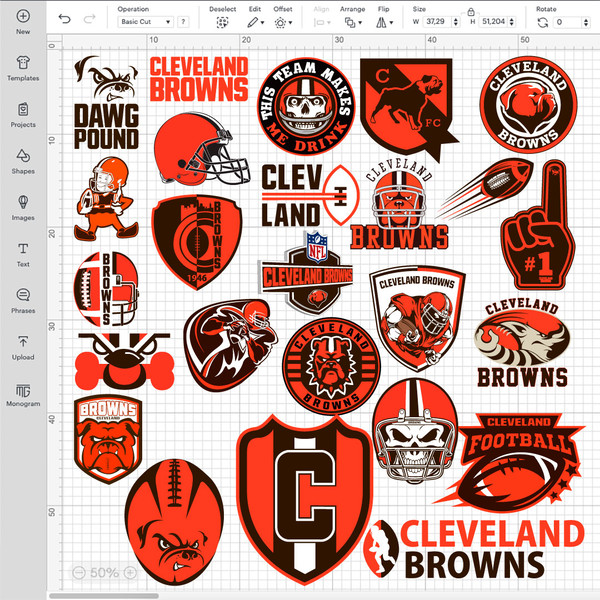Viewport: 600px width, 600px height.
Task: Open the Edit pencil menu
Action: click(255, 23)
